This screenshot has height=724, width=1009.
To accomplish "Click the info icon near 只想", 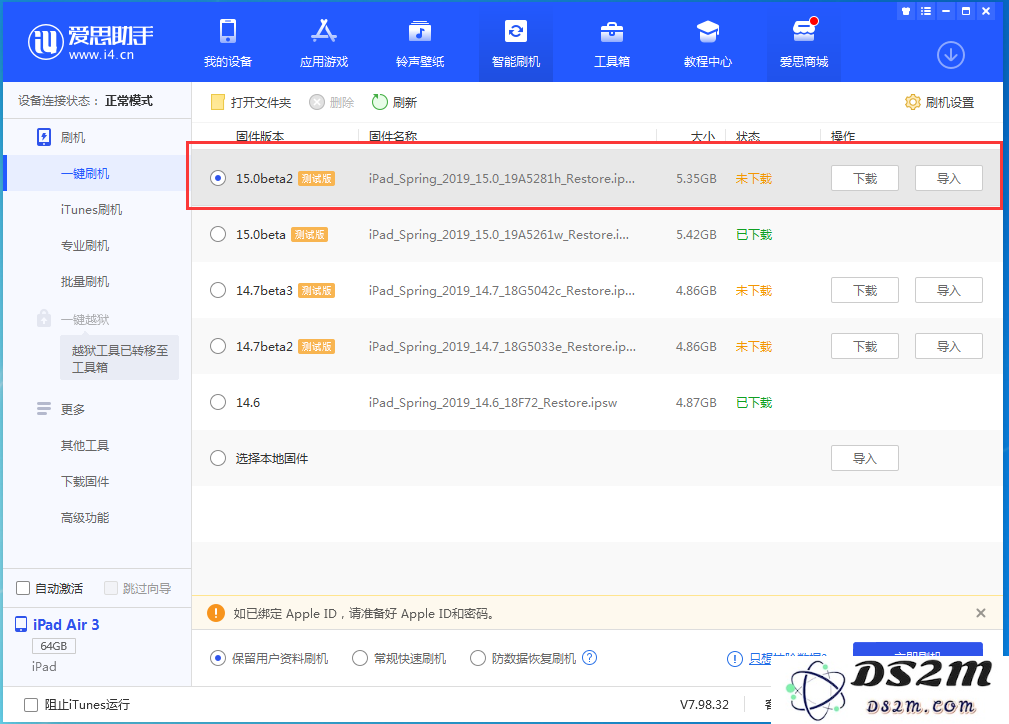I will click(x=734, y=659).
